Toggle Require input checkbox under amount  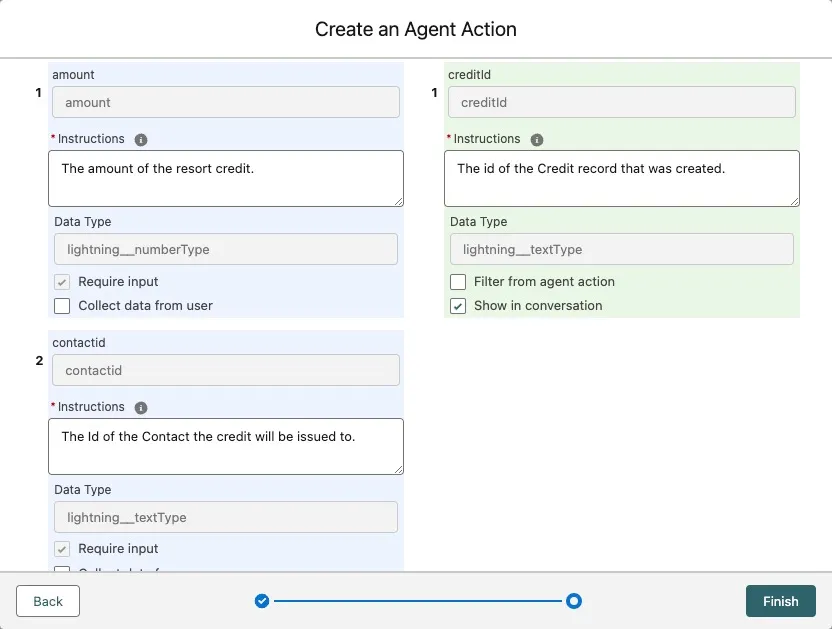[x=62, y=282]
